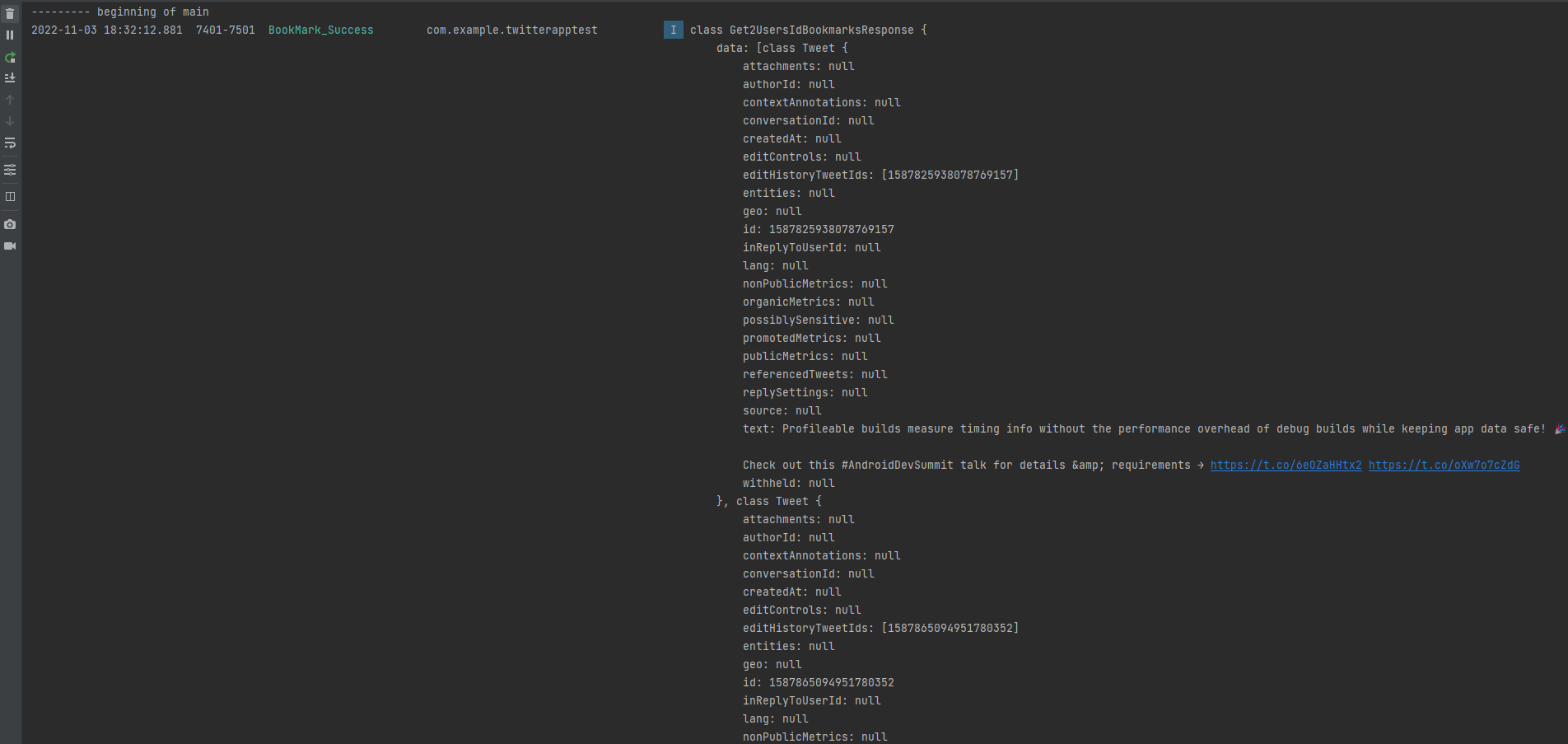Clear the Logcat console
1568x744 pixels.
pos(10,13)
